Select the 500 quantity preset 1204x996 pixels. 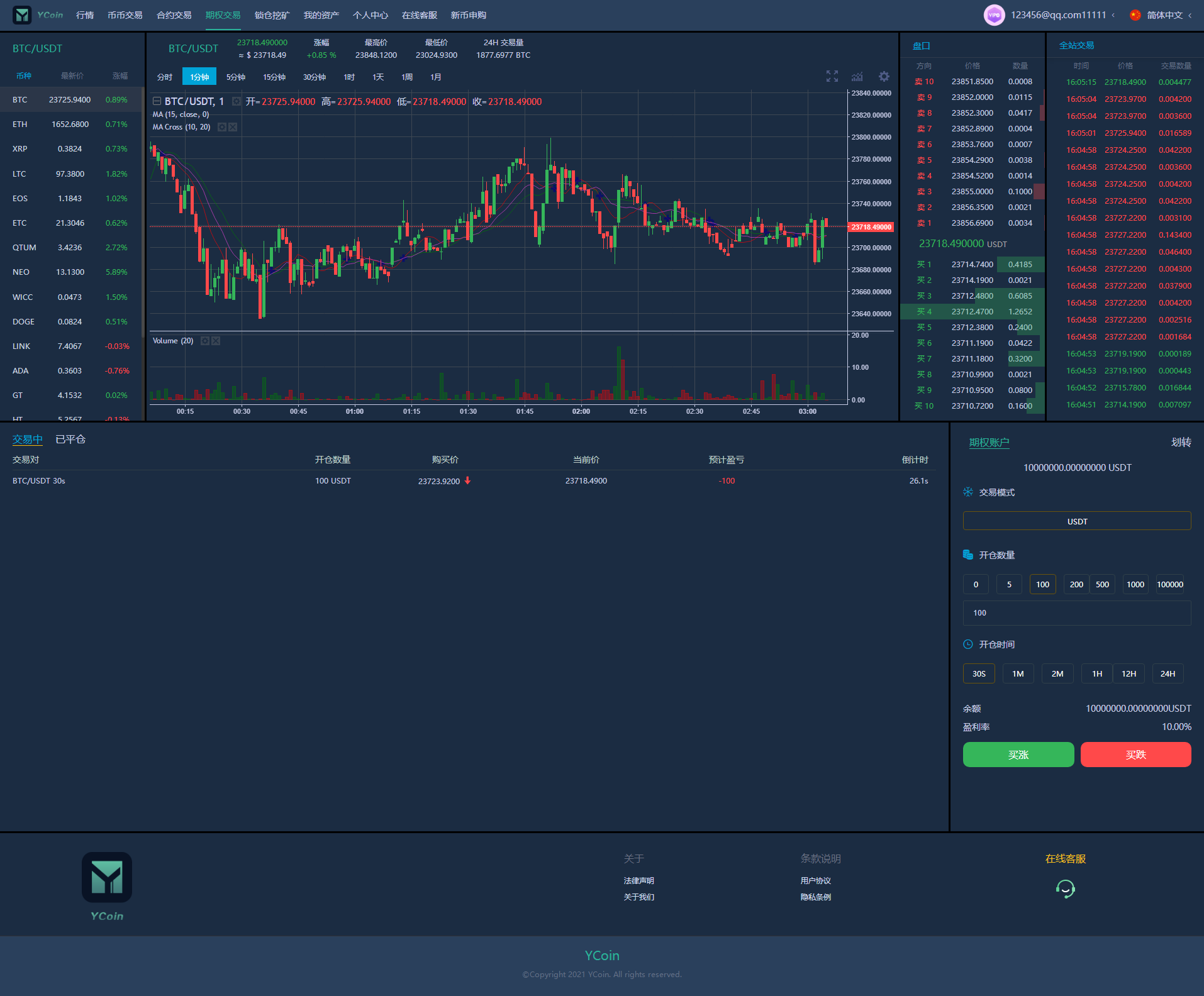click(1102, 584)
